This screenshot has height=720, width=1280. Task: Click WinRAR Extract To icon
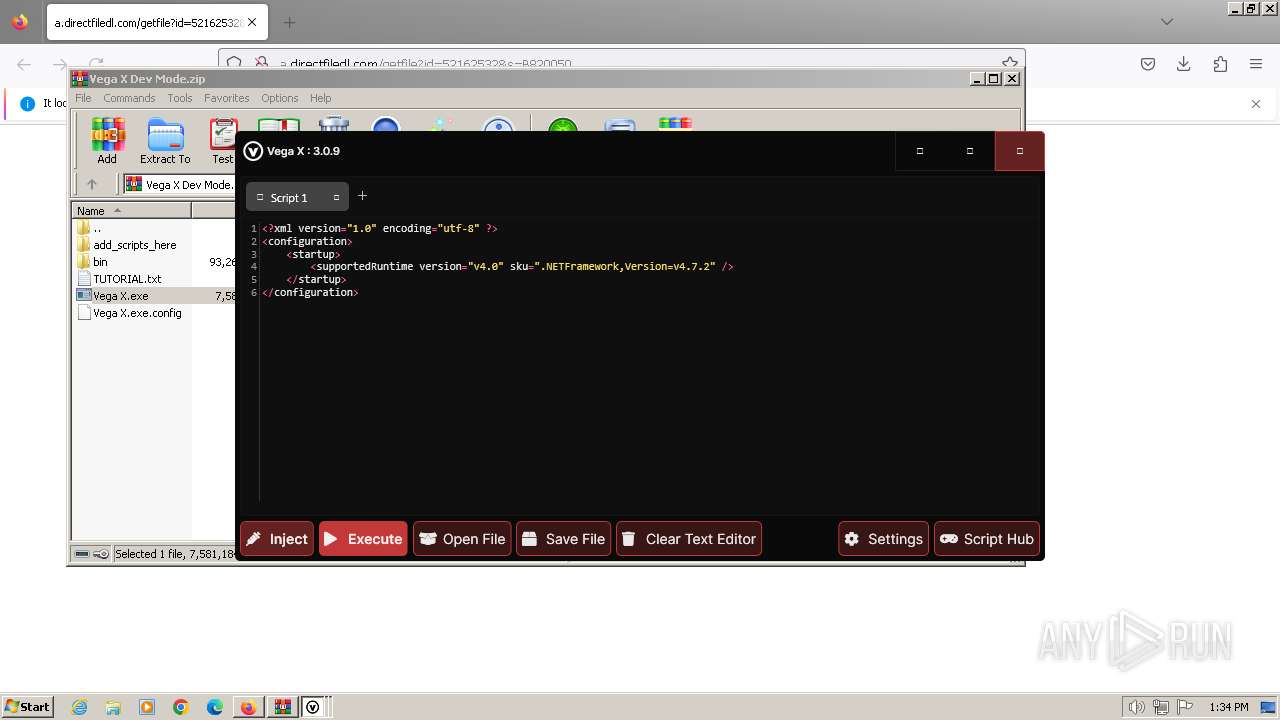point(165,141)
